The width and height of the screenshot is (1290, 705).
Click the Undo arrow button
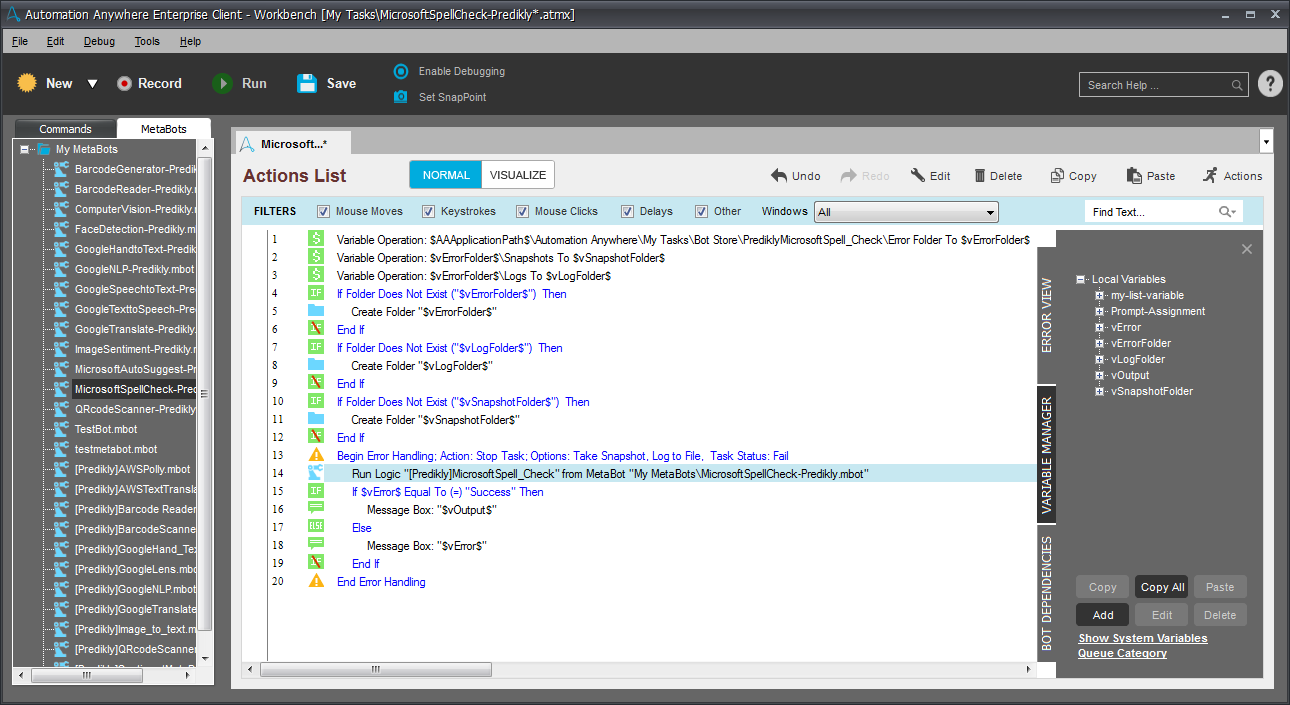(796, 176)
